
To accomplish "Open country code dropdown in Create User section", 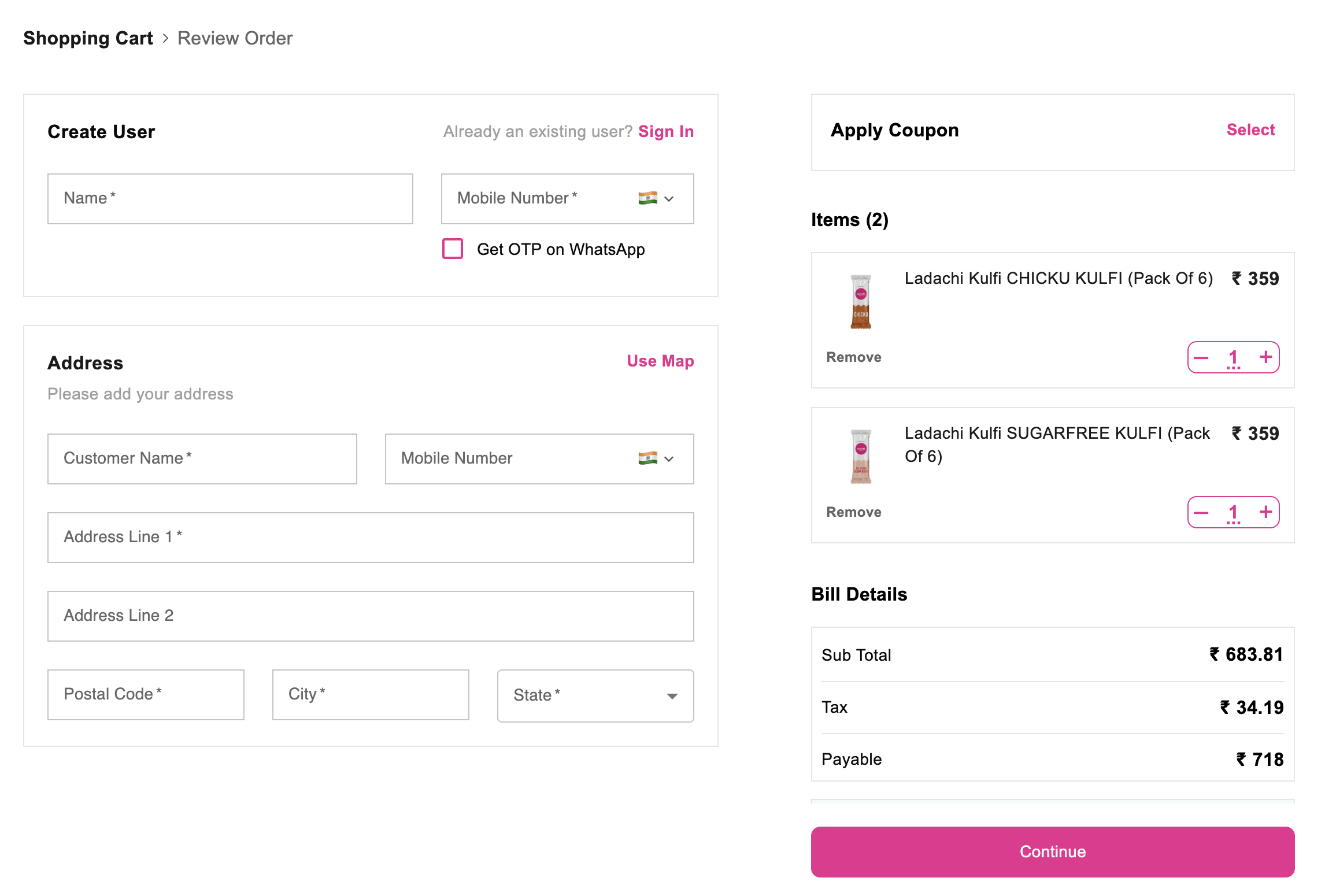I will (669, 199).
